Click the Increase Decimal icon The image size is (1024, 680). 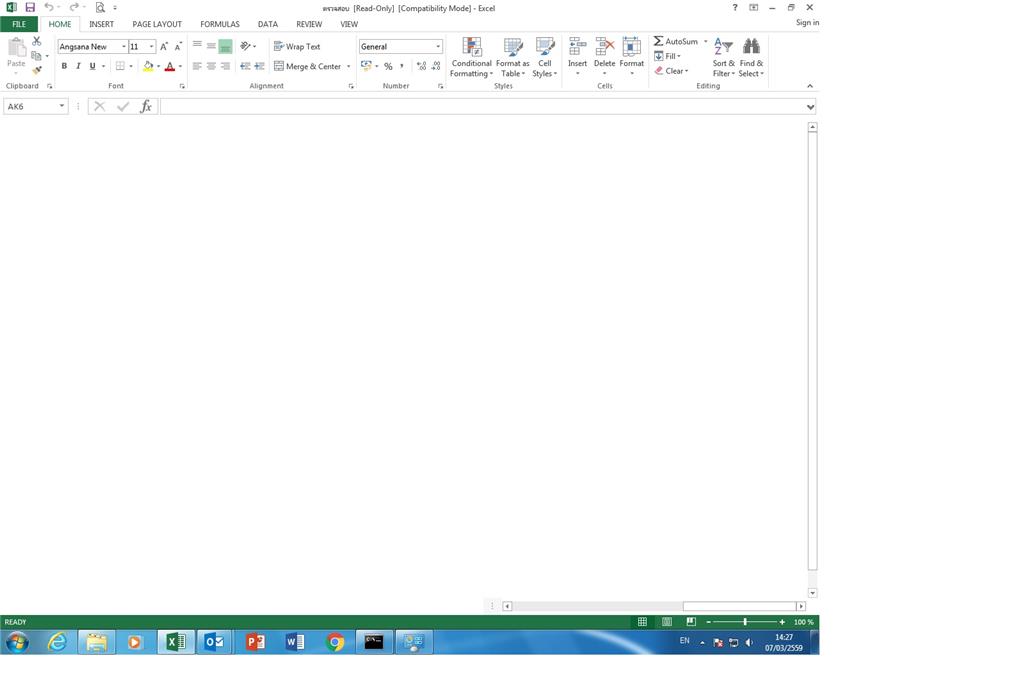[x=421, y=66]
